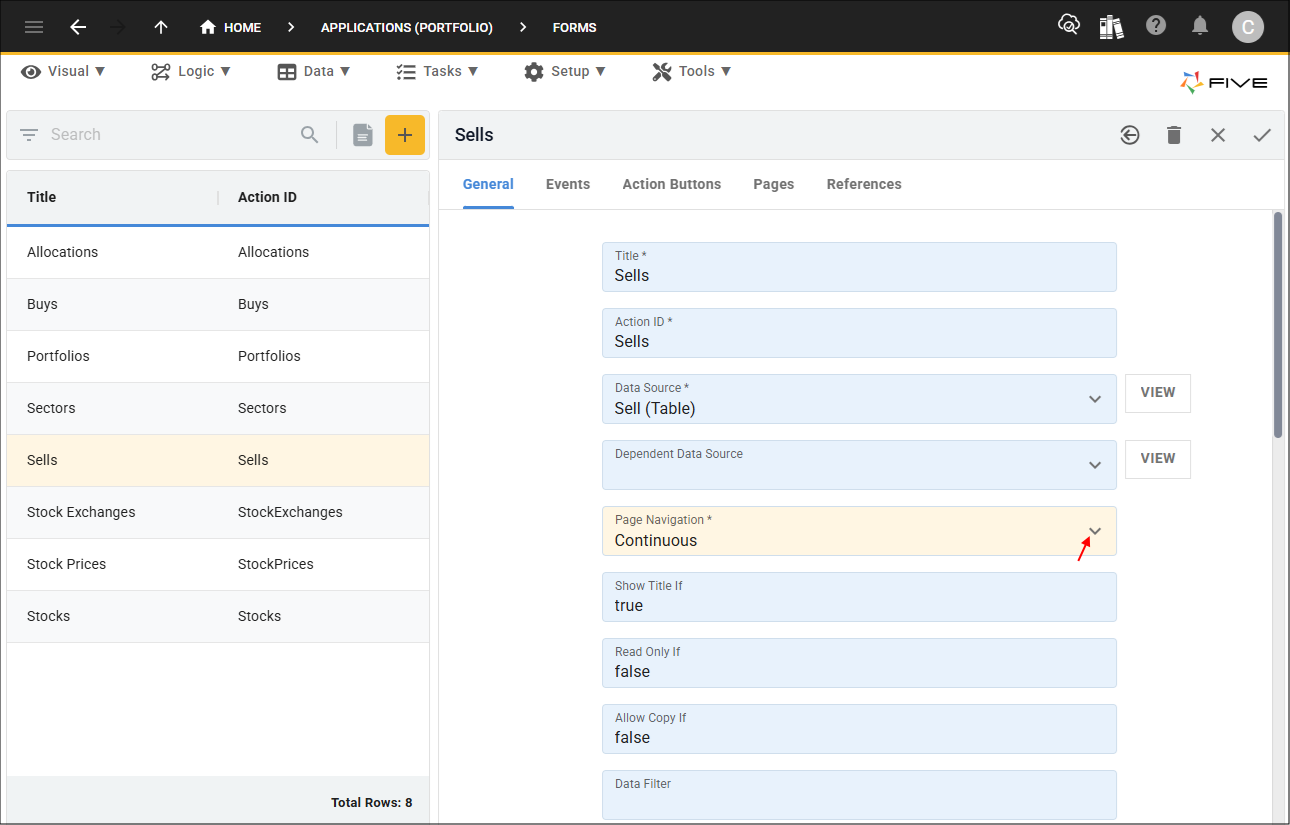Save the form with the checkmark icon

1262,135
